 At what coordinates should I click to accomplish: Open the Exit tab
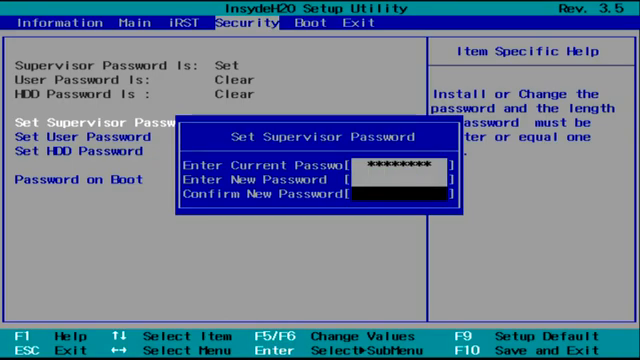tap(358, 23)
